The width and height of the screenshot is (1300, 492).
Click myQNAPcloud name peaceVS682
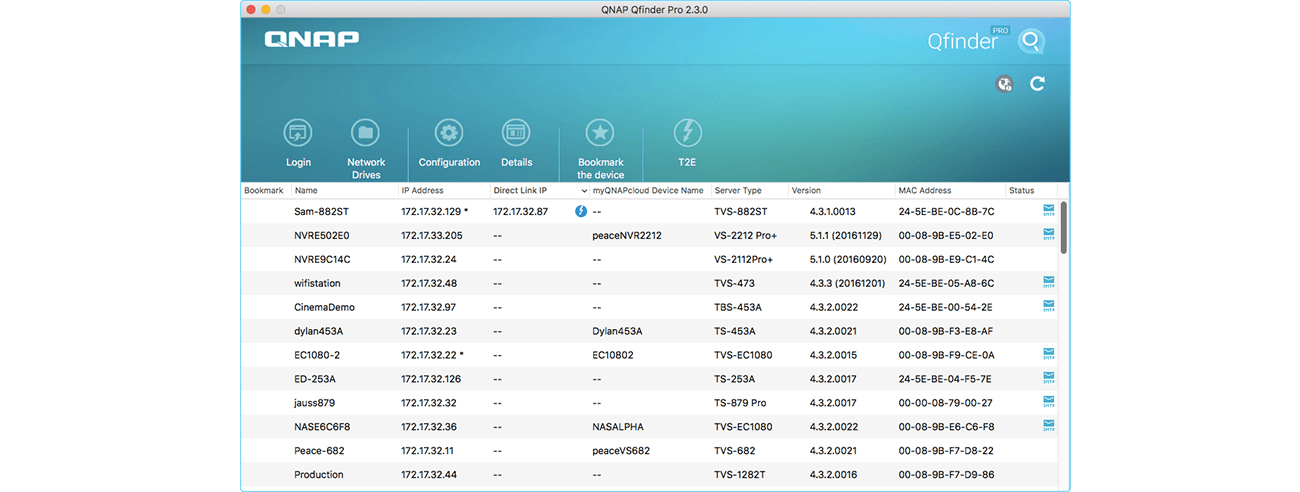621,451
